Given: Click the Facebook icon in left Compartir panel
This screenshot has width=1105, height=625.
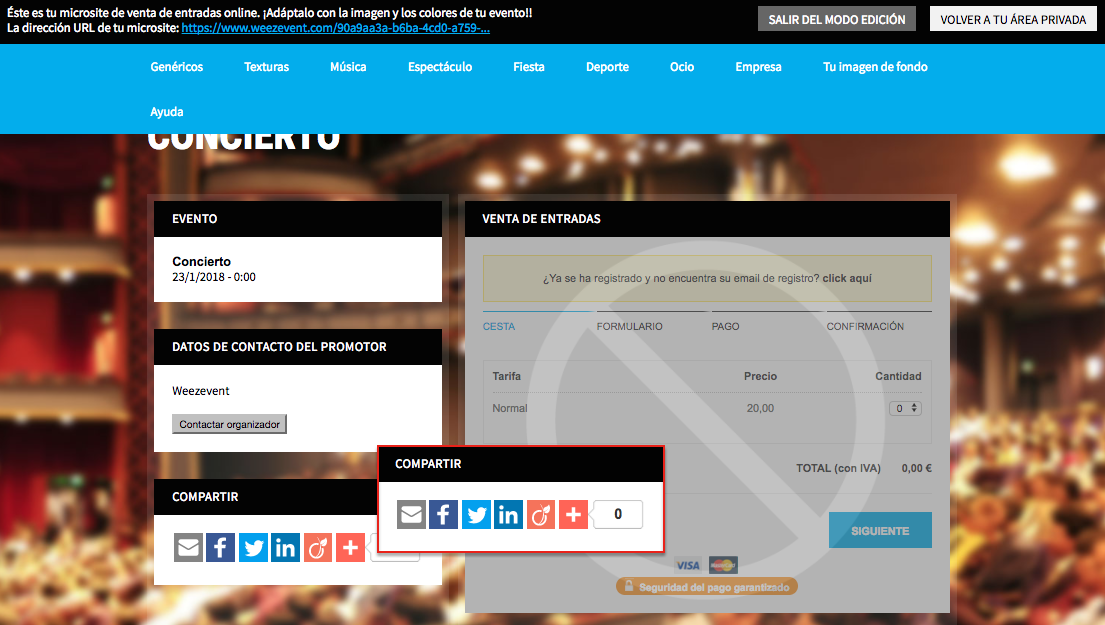Looking at the screenshot, I should pos(220,548).
